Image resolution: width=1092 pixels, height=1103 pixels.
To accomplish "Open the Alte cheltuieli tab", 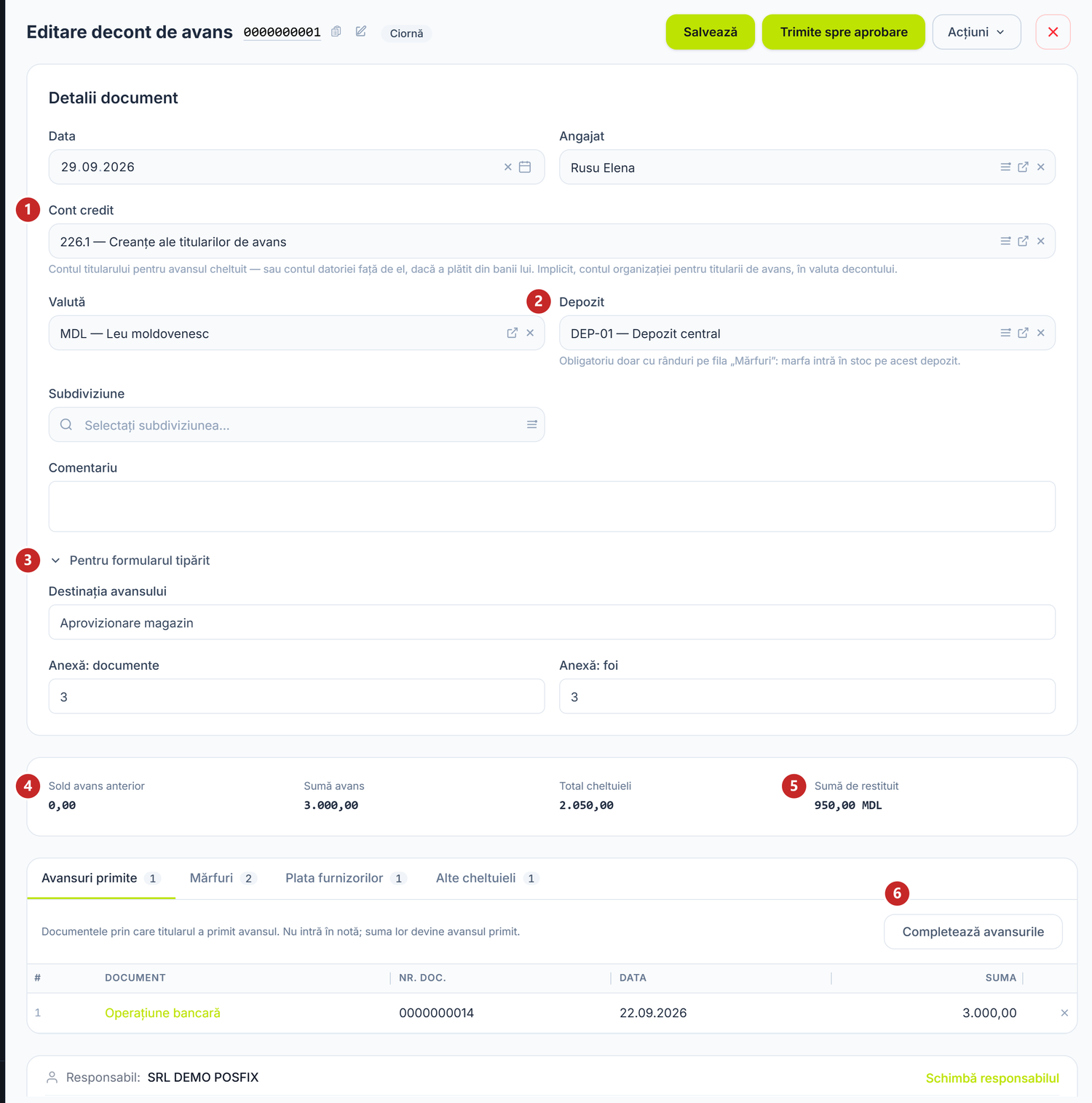I will pyautogui.click(x=486, y=878).
